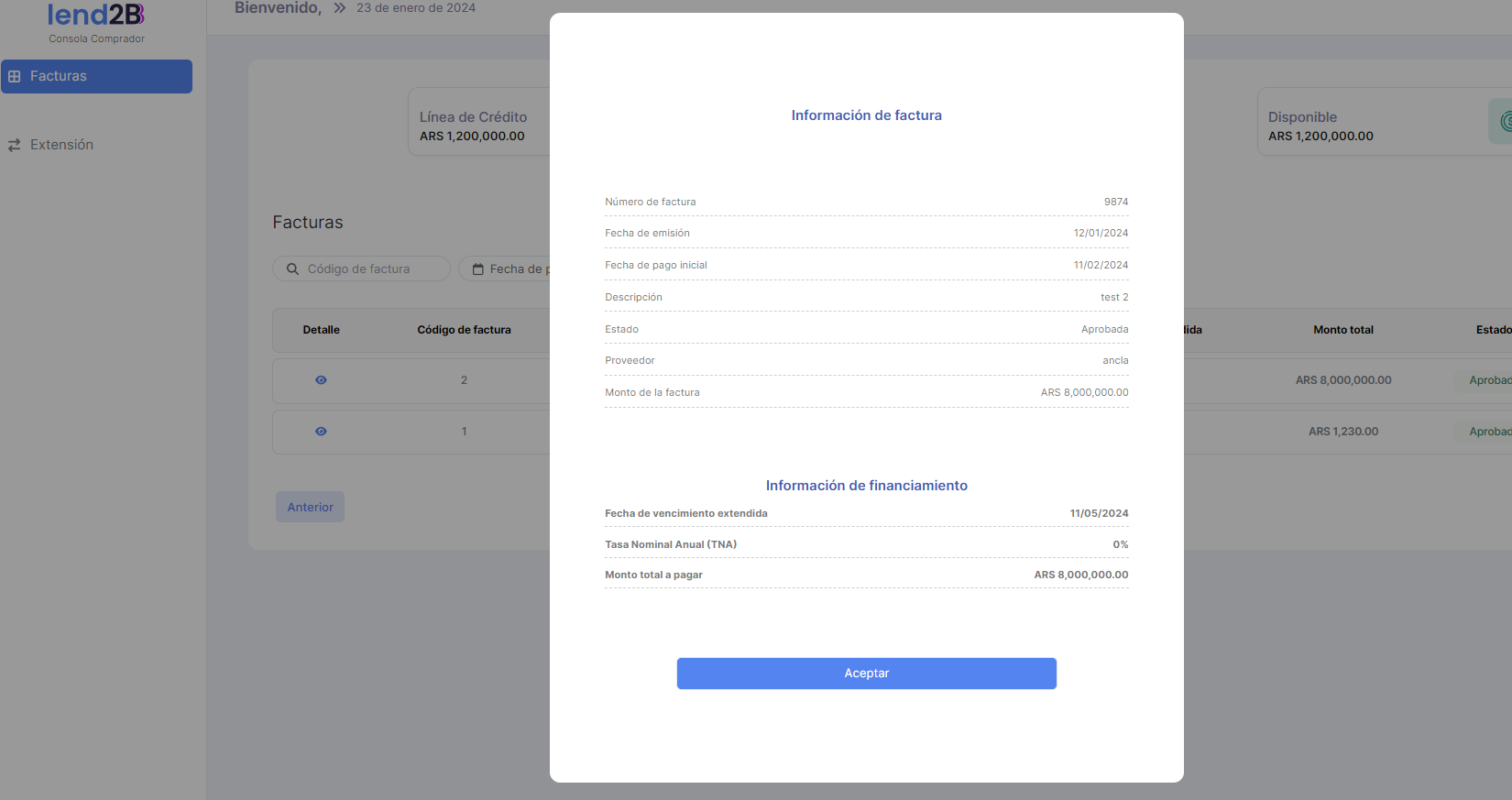Sort by the Monto total column header

pyautogui.click(x=1342, y=330)
